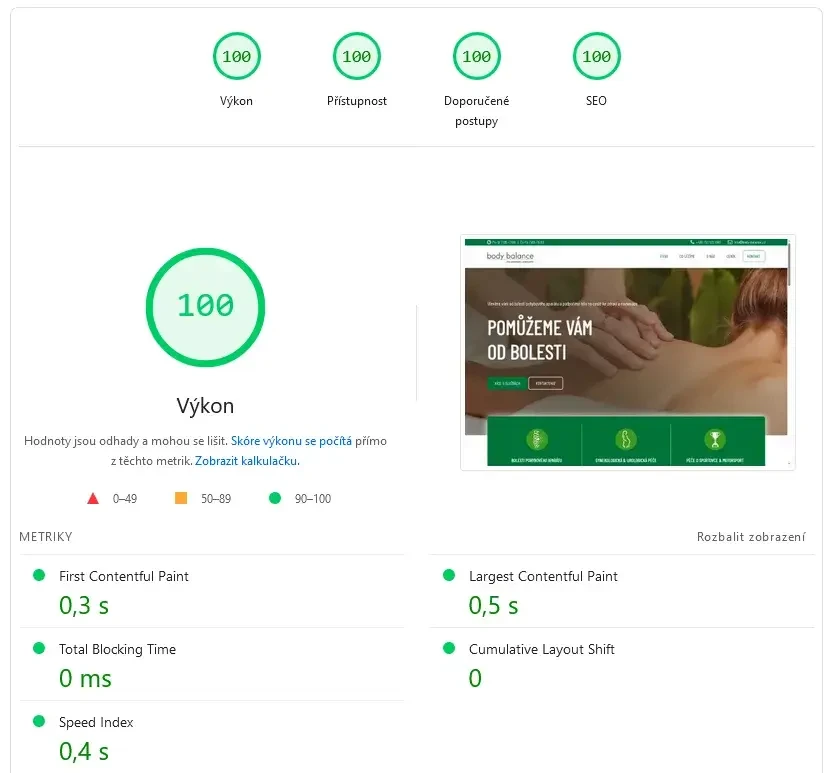Screen dimensions: 828x773
Task: Jump to the SEO score gauge
Action: pos(596,57)
